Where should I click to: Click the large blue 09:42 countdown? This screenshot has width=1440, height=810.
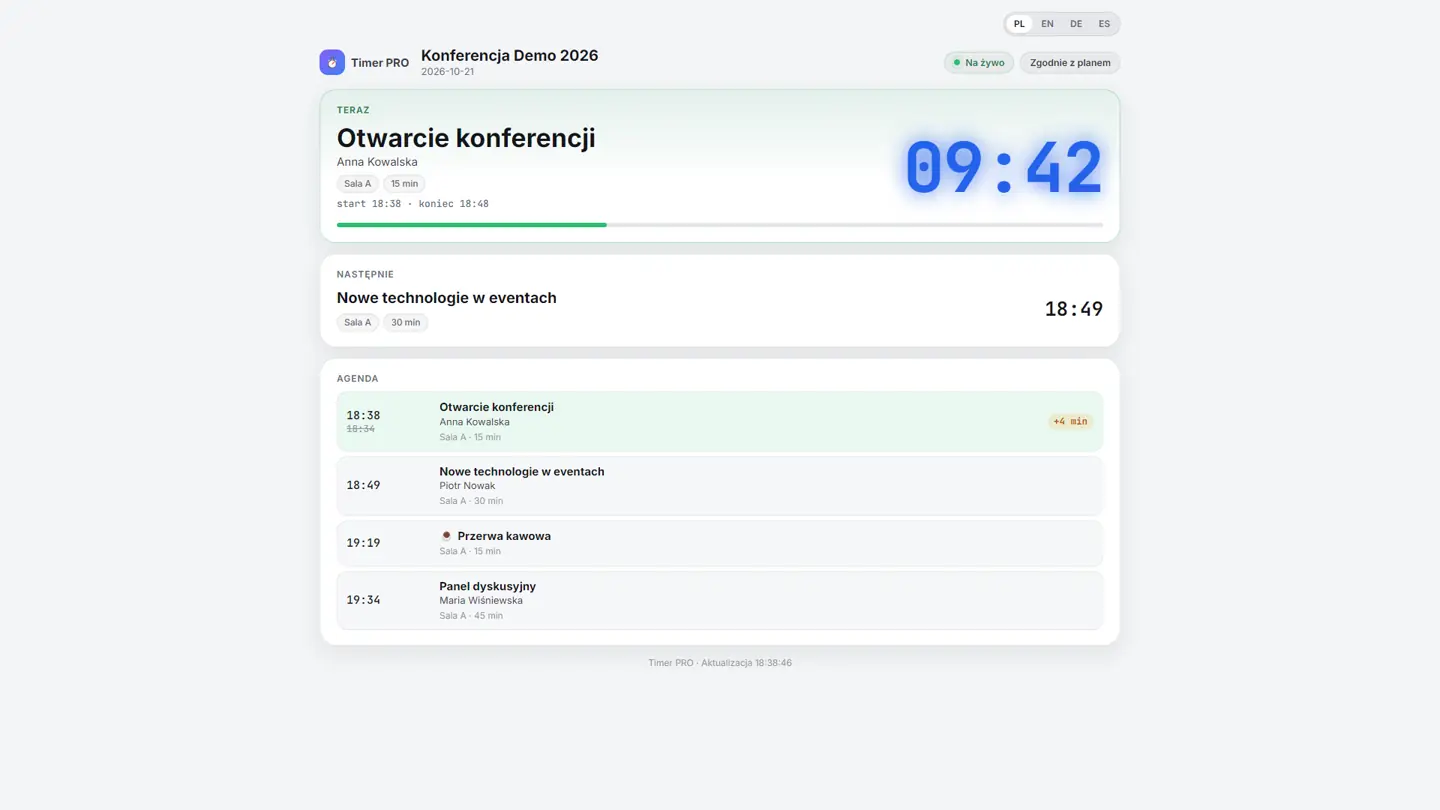click(x=1003, y=167)
